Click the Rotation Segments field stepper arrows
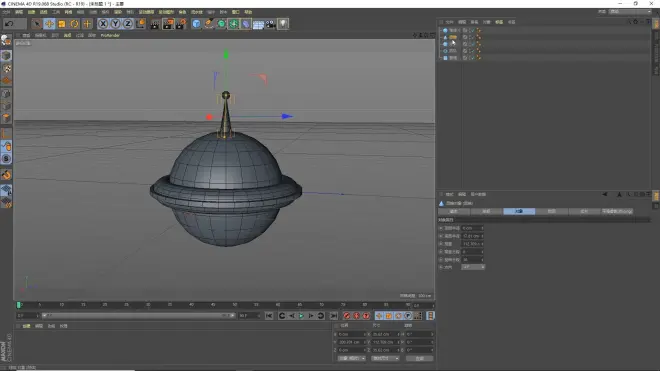Viewport: 660px width, 371px height. pos(482,259)
